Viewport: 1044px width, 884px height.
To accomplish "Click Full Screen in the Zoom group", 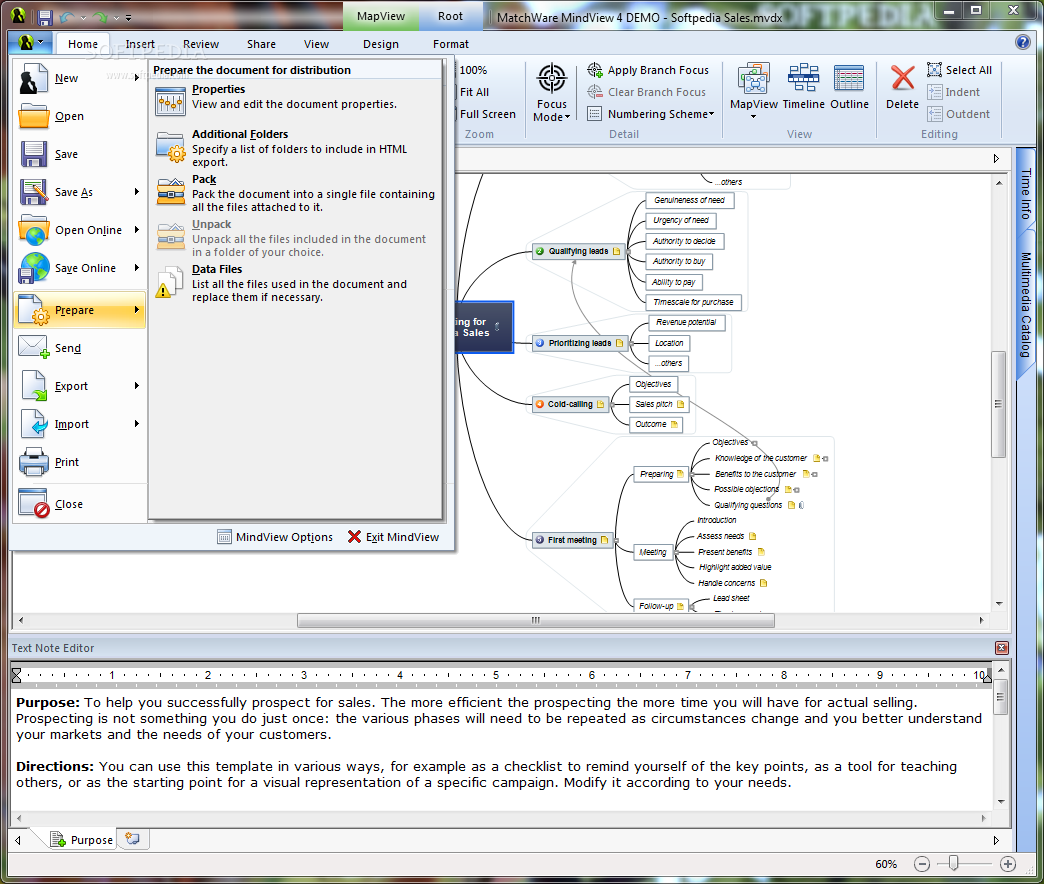I will coord(487,114).
